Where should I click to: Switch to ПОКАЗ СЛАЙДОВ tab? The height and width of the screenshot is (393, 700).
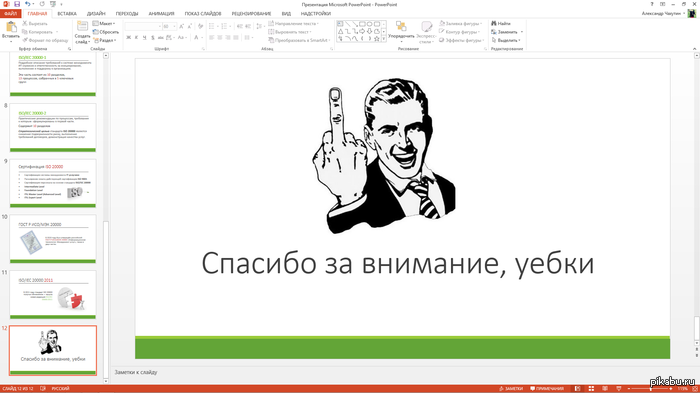[203, 13]
